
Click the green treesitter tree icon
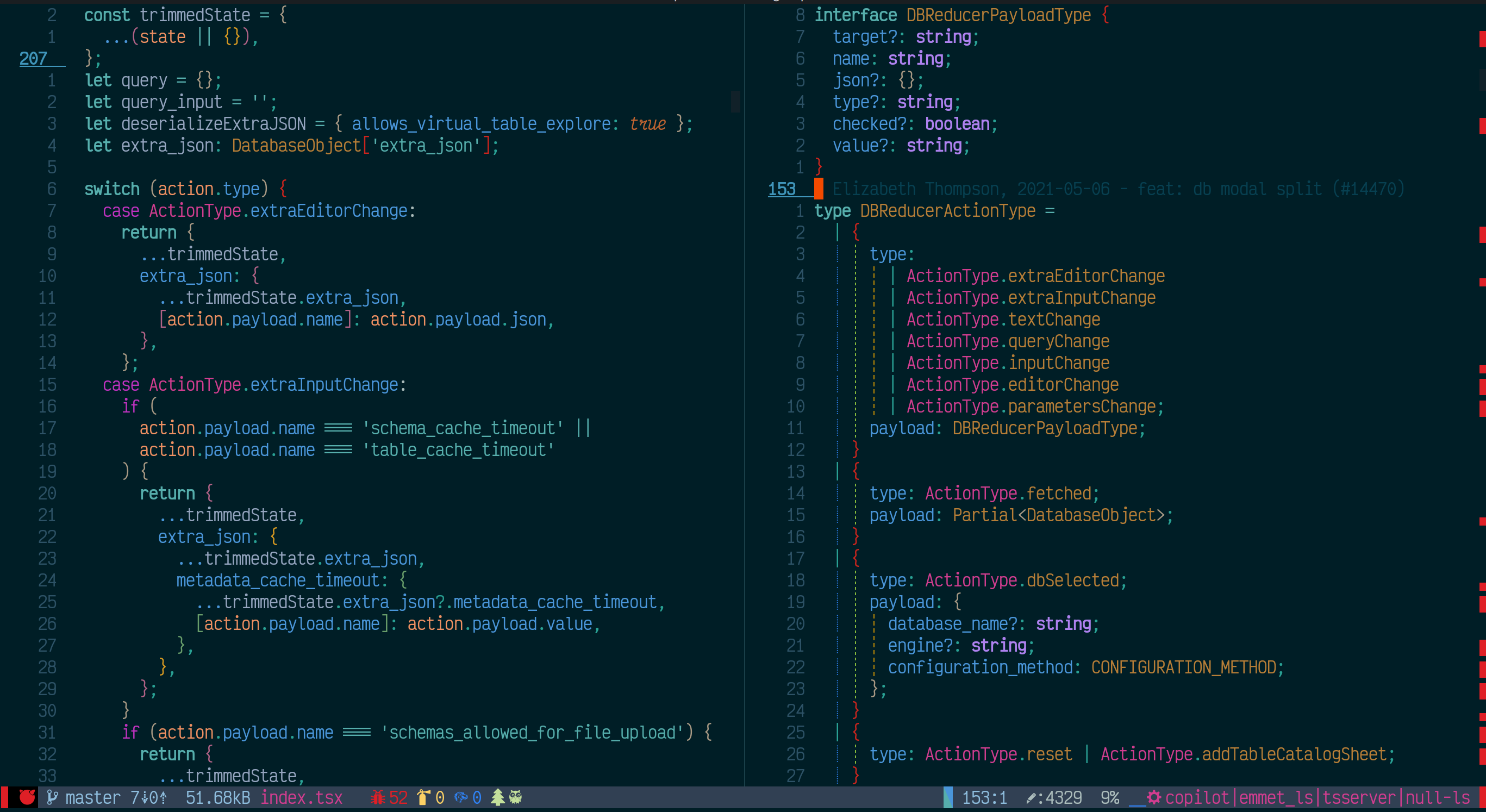click(x=497, y=797)
